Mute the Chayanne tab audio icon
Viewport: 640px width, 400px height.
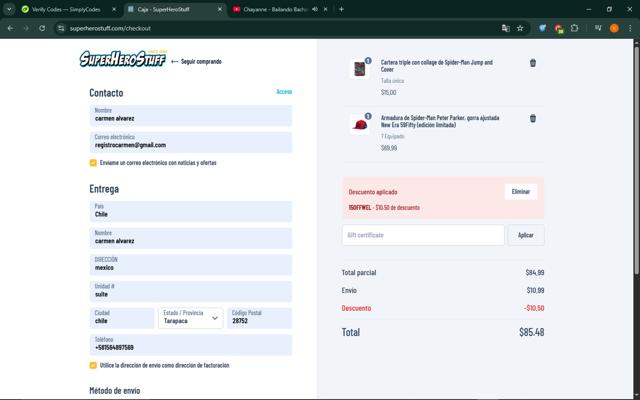(315, 9)
